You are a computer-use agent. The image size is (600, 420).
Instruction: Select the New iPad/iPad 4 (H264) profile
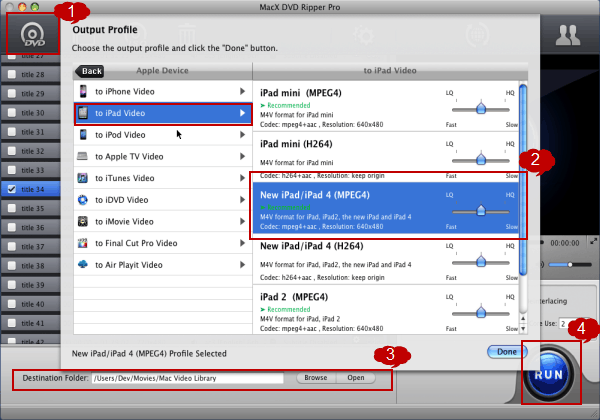(x=386, y=261)
